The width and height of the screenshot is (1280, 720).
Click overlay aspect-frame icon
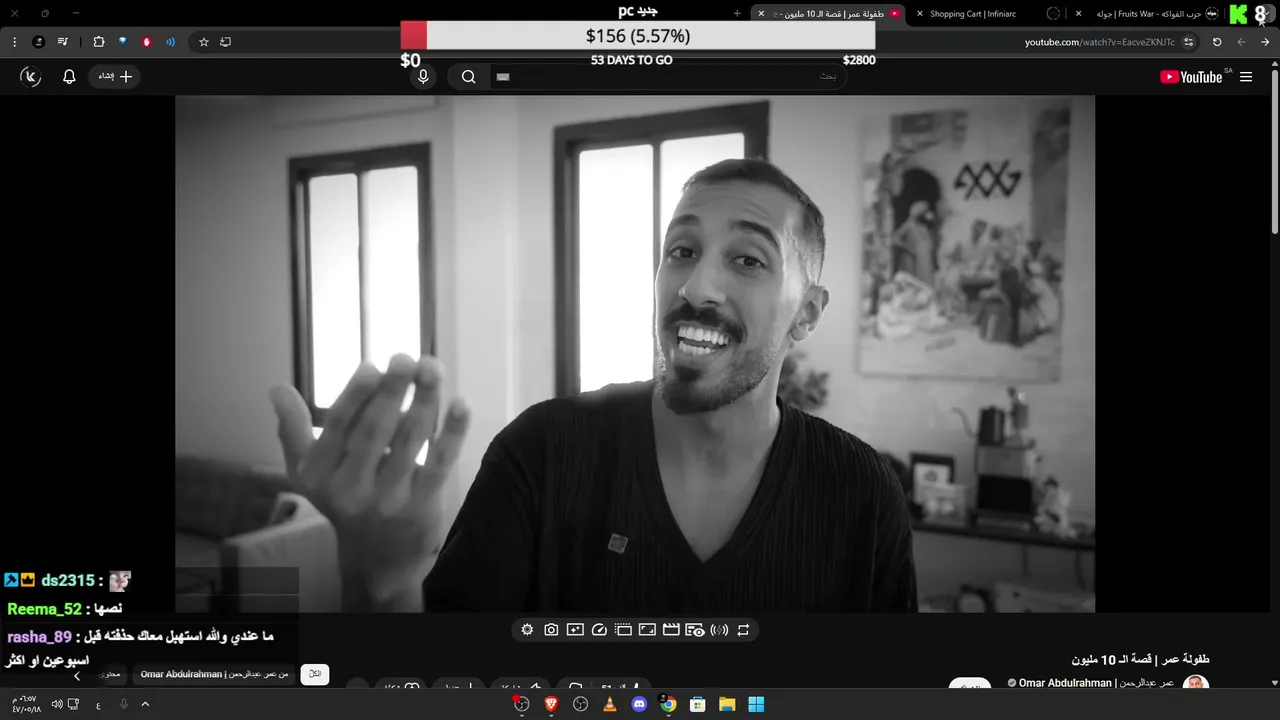[x=647, y=630]
